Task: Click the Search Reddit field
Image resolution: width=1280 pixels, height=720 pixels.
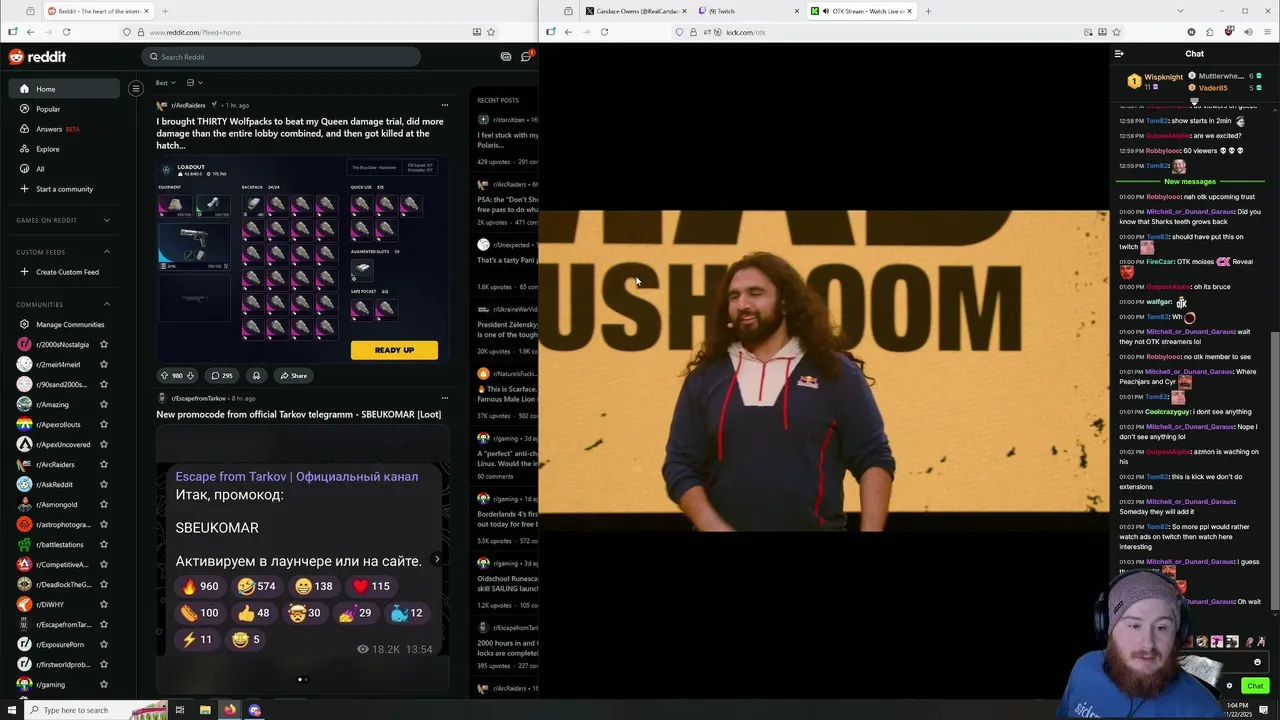Action: (280, 57)
